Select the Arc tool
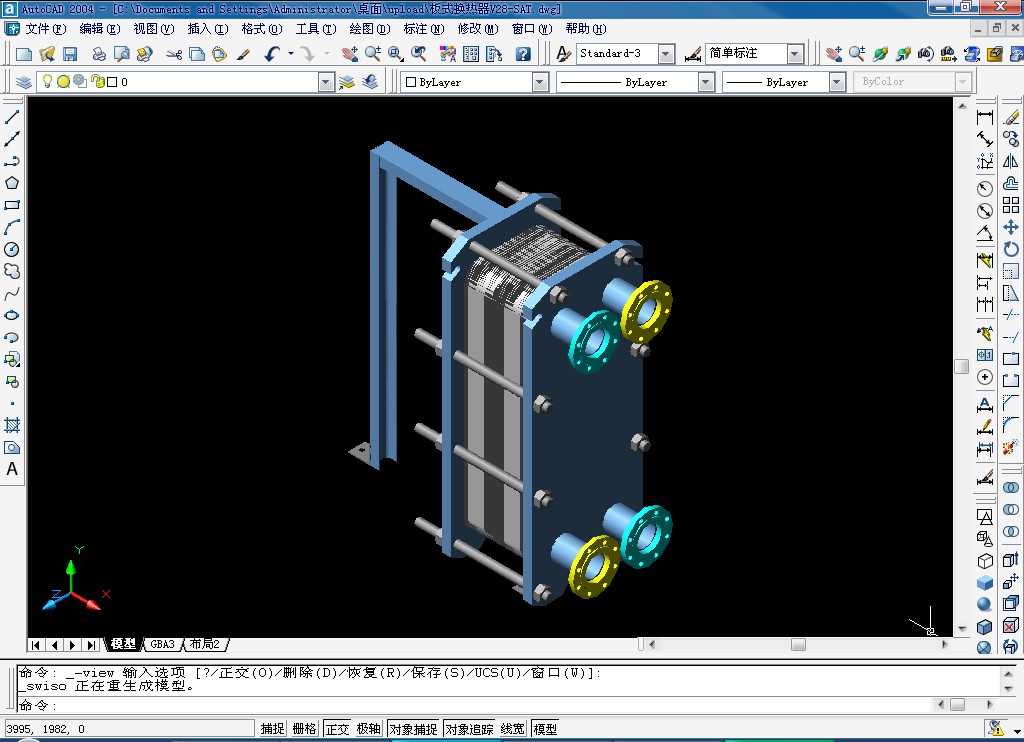 click(12, 227)
